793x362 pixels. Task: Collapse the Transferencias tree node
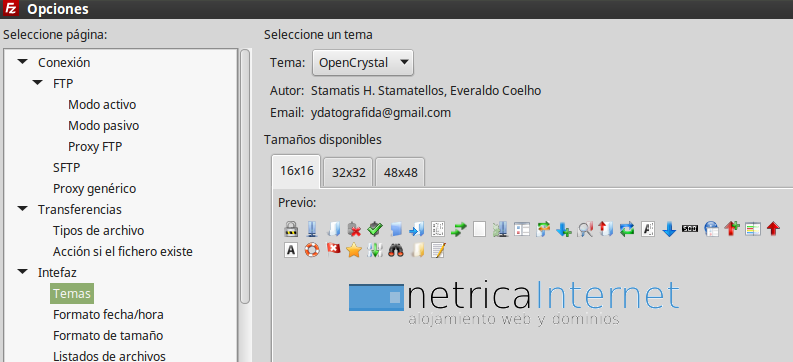pos(22,208)
